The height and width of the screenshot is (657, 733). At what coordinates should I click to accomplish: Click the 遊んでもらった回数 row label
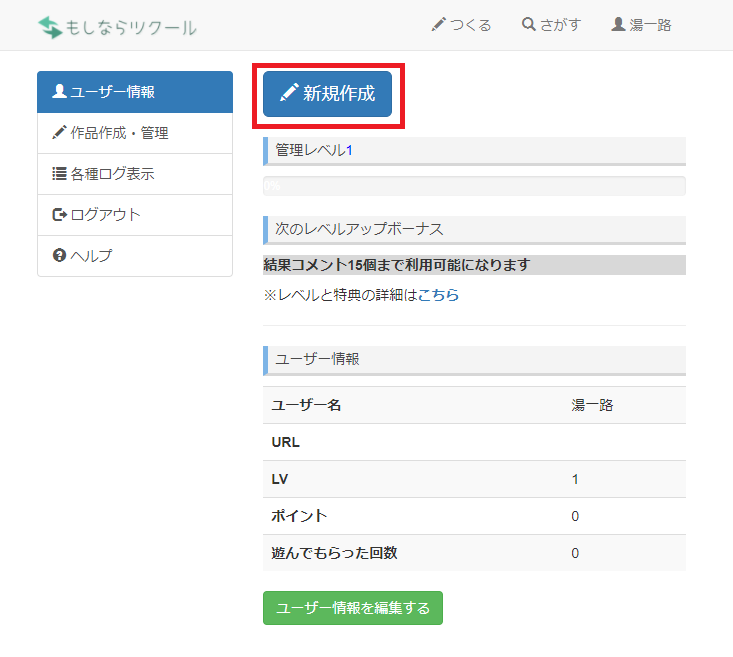[x=335, y=553]
